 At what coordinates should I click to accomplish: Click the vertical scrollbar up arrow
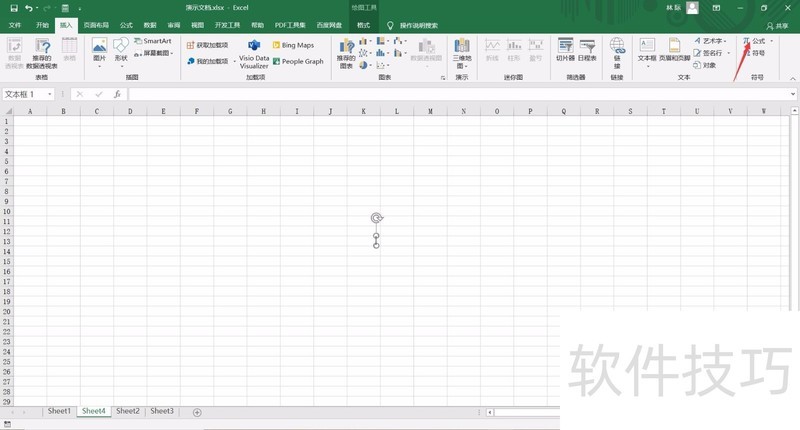point(794,110)
